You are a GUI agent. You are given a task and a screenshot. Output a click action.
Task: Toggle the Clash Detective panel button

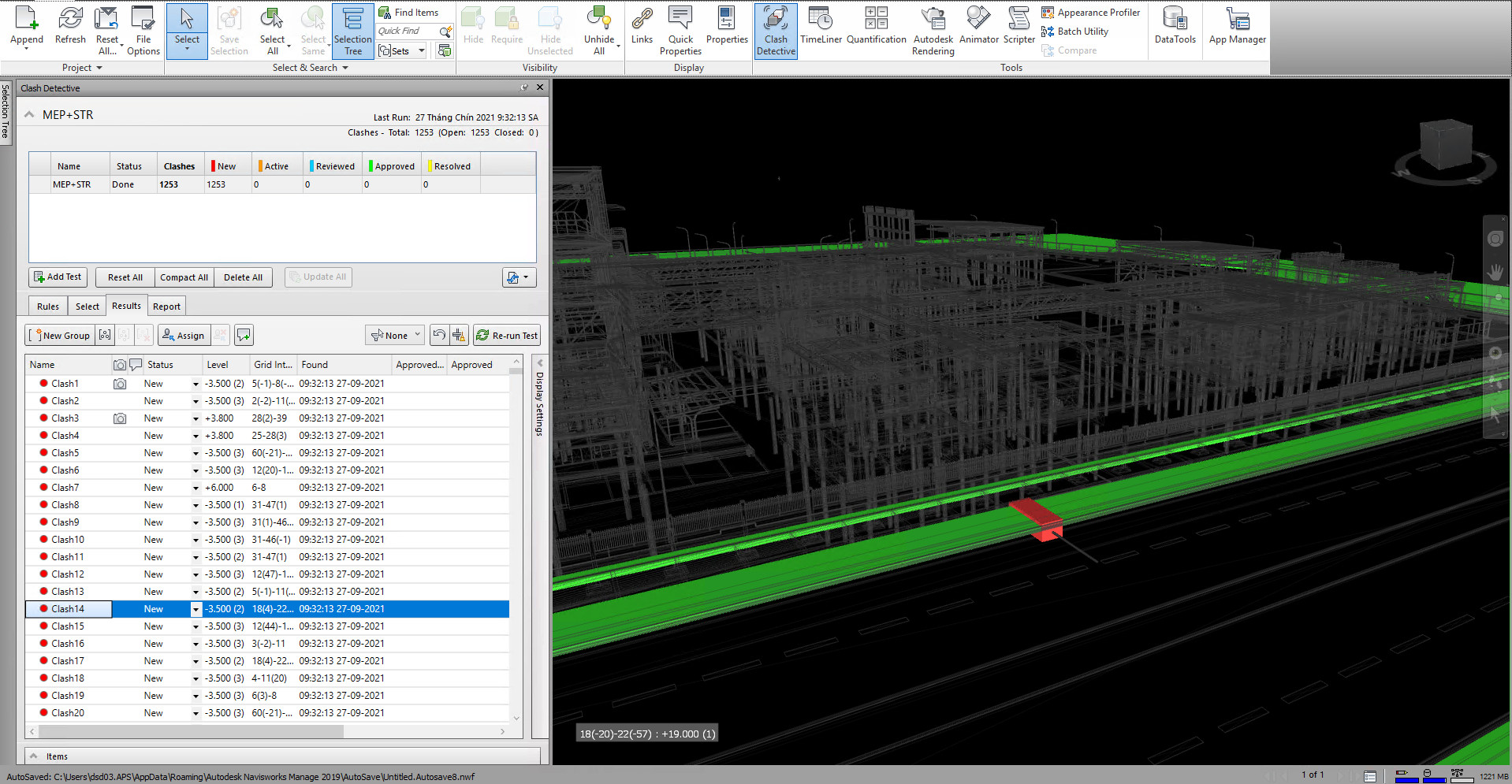coord(776,30)
